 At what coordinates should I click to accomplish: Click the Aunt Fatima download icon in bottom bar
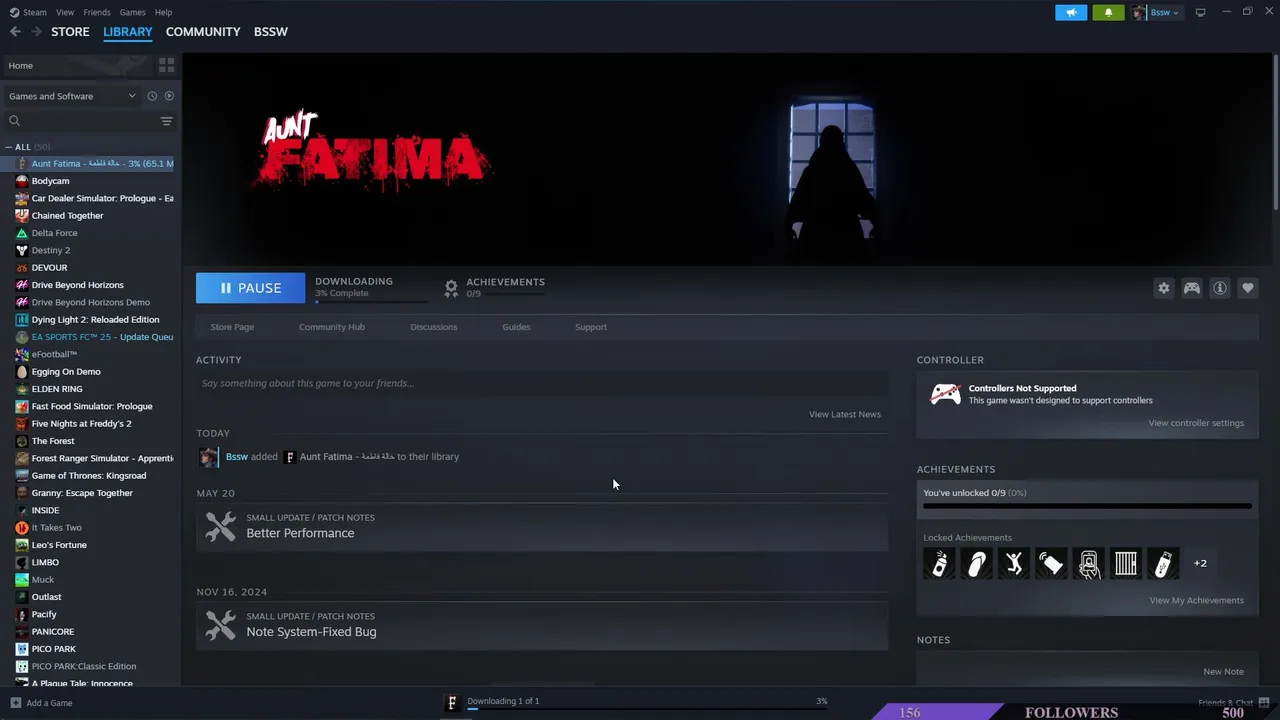point(452,703)
